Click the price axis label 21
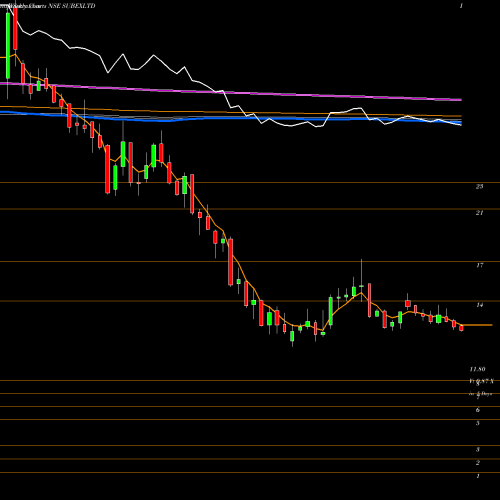500x500 pixels. pyautogui.click(x=479, y=213)
